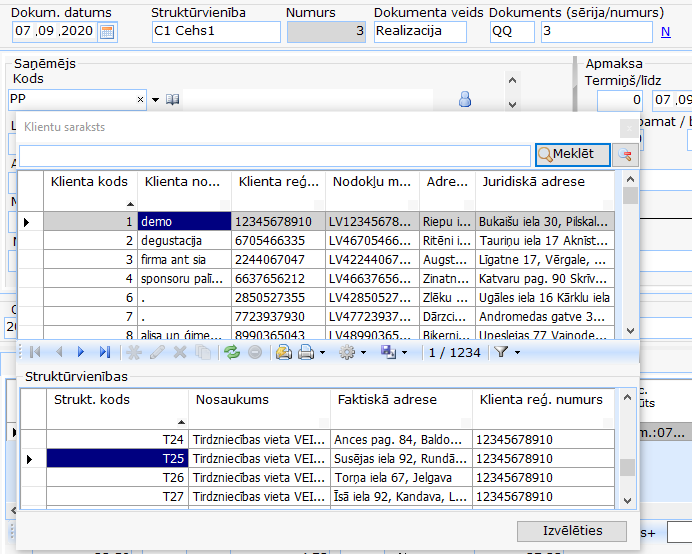Select registration number 6637656212
The height and width of the screenshot is (554, 692).
pyautogui.click(x=278, y=279)
